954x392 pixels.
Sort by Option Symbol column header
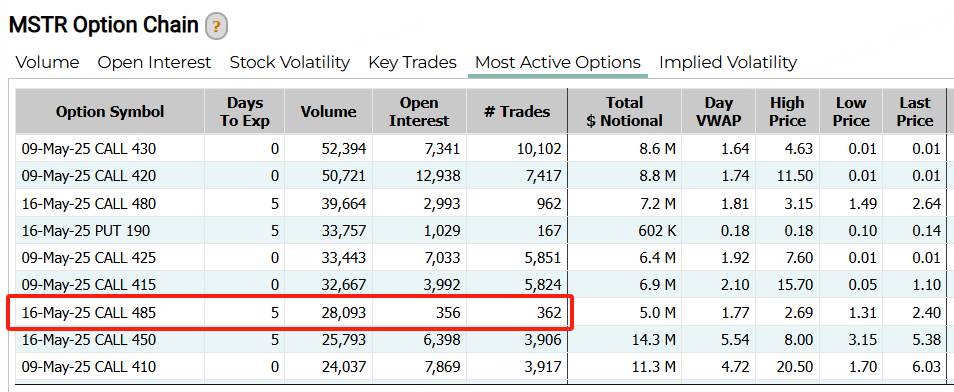(110, 111)
